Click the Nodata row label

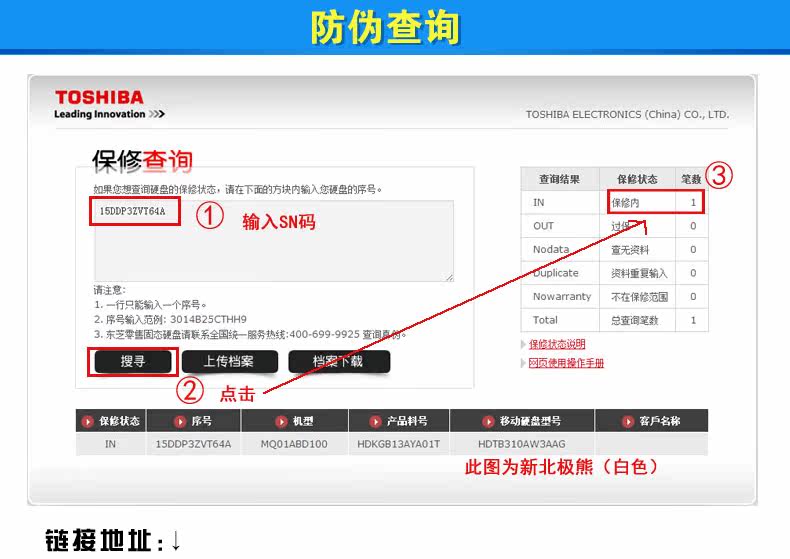[551, 249]
